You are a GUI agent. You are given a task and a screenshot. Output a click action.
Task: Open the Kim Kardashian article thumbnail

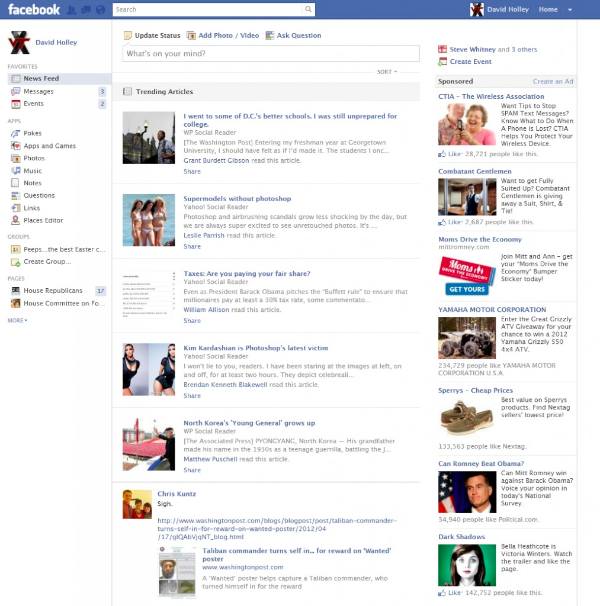click(x=149, y=368)
